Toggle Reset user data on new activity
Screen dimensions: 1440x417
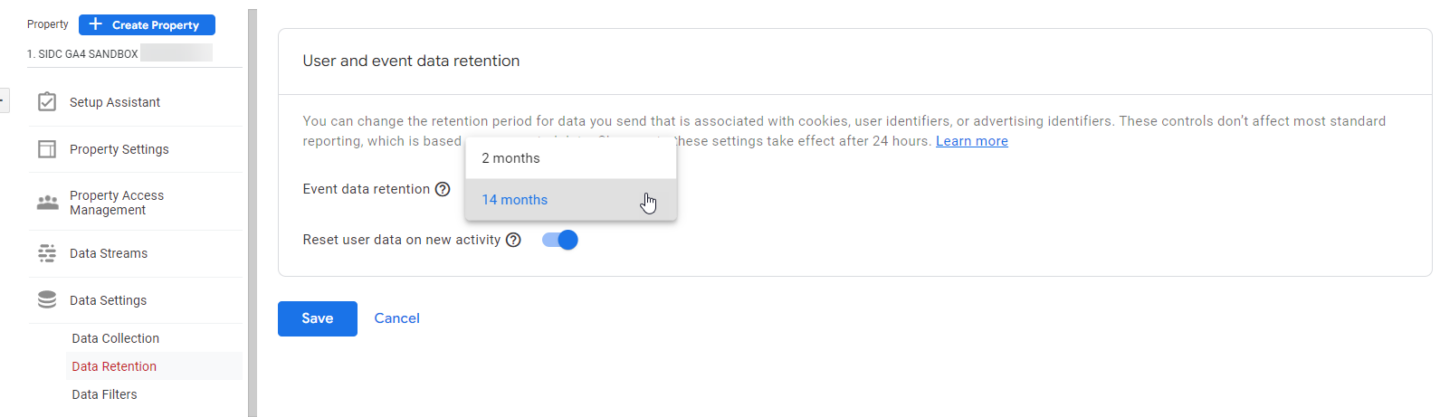[x=560, y=240]
